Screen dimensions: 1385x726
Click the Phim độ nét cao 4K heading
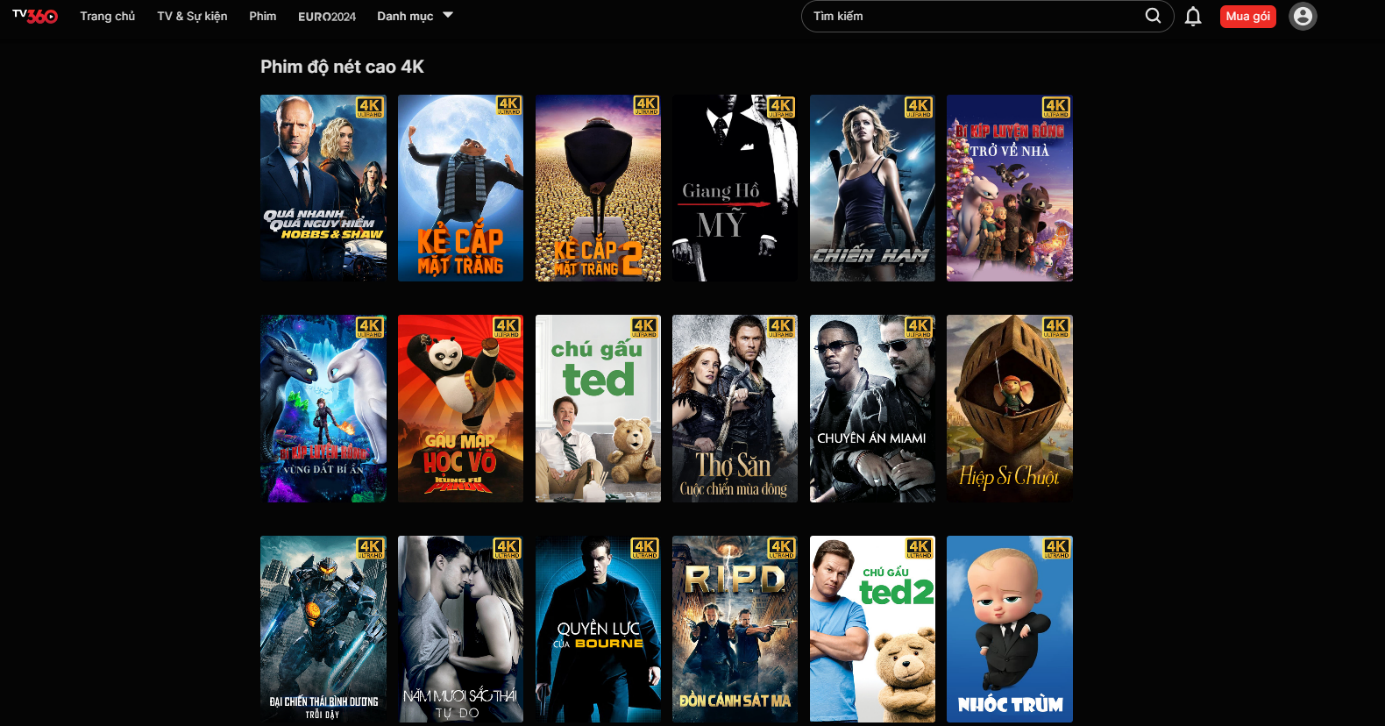[342, 67]
